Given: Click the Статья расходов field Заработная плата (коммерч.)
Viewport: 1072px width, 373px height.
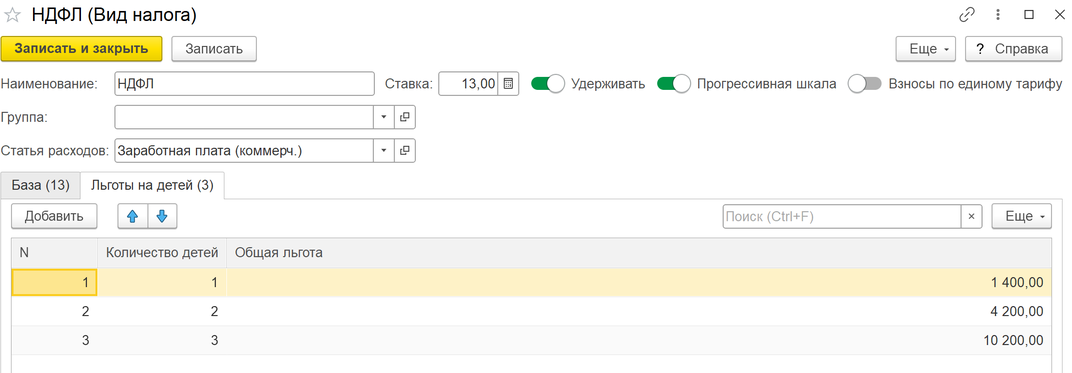Looking at the screenshot, I should point(244,150).
